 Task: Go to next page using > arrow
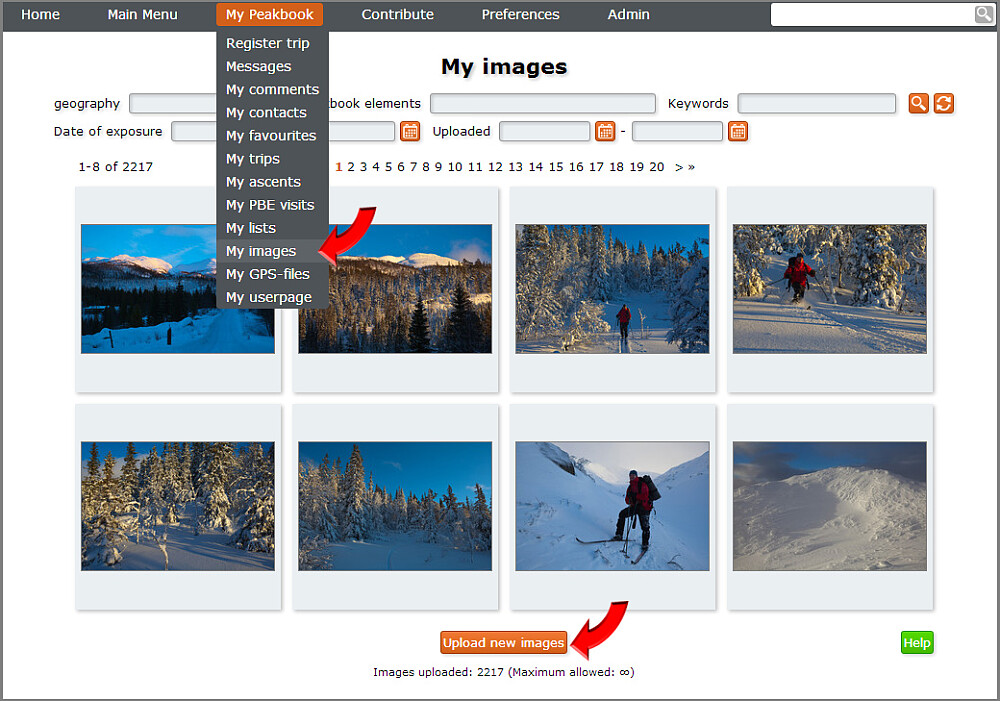tap(679, 167)
